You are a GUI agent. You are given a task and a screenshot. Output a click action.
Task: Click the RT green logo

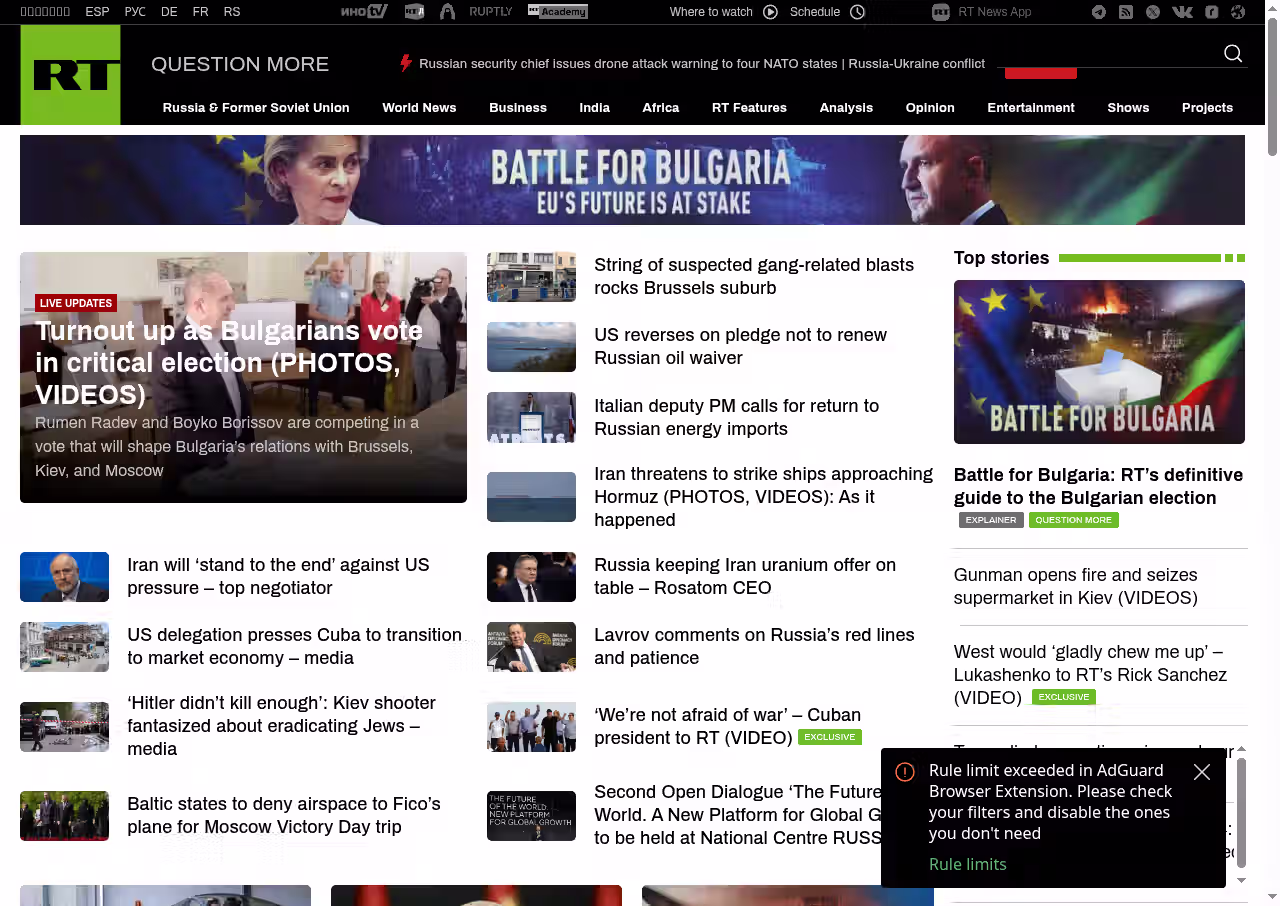pos(70,75)
